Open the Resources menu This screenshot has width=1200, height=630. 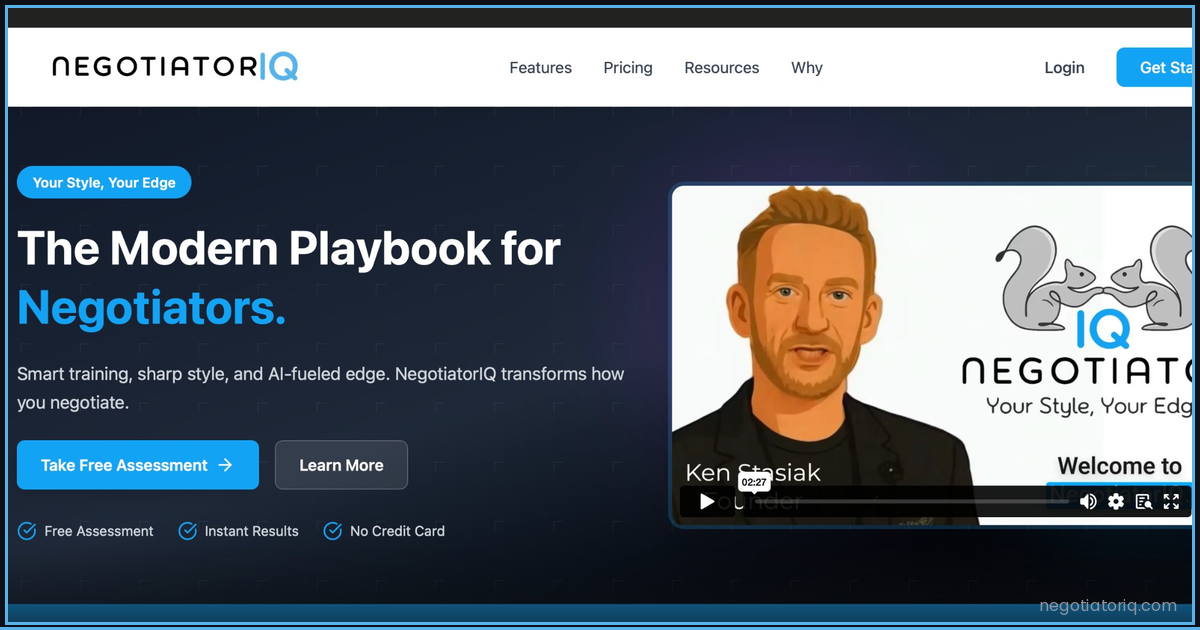721,68
